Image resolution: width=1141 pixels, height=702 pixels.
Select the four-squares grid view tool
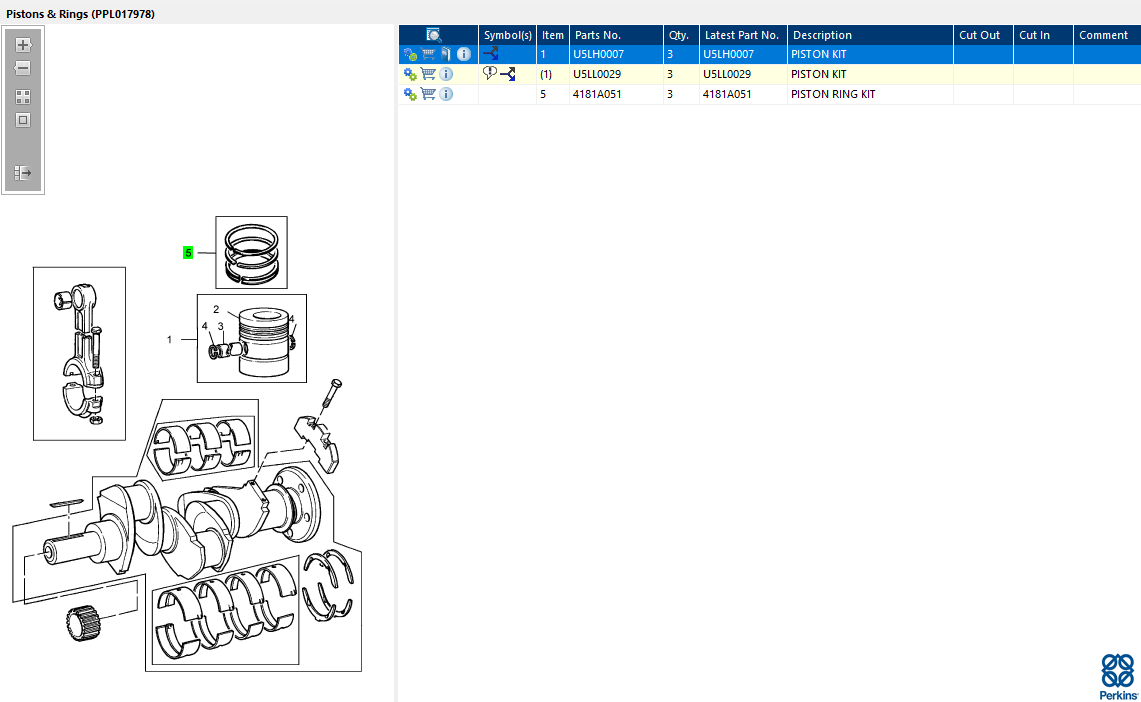tap(23, 97)
